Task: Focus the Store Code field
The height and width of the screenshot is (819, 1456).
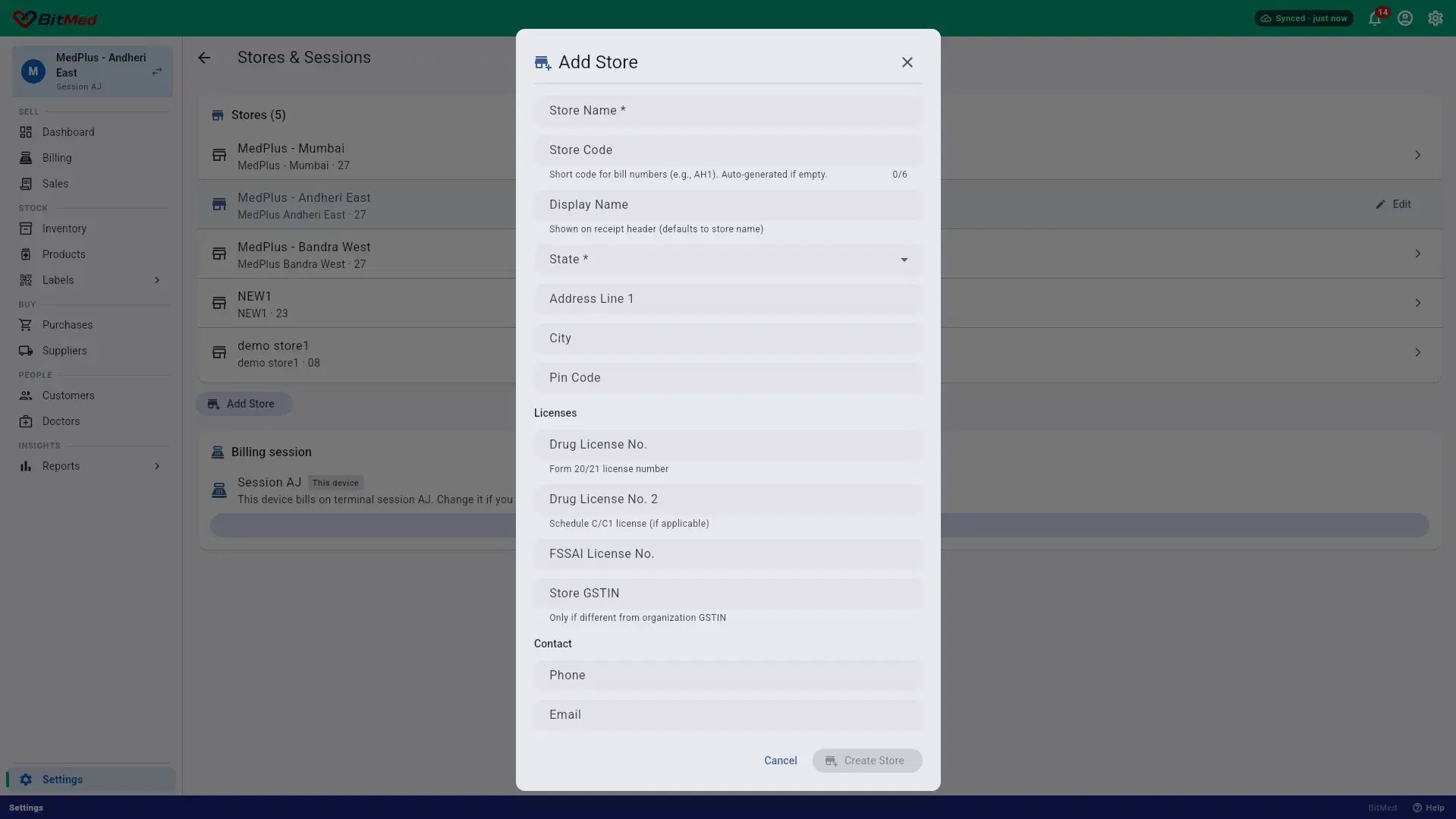Action: coord(728,150)
